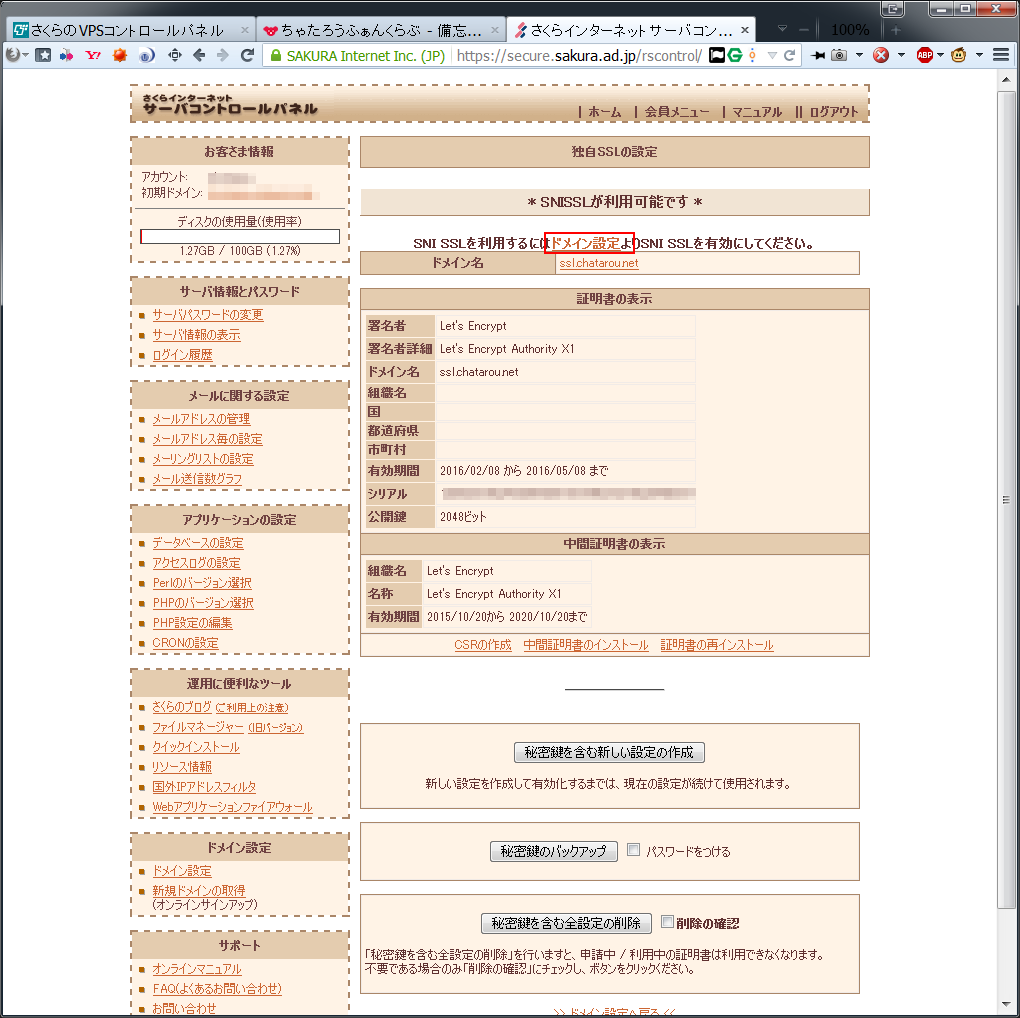This screenshot has height=1018, width=1020.
Task: Open the bookmarks star icon in the toolbar
Action: (x=44, y=55)
